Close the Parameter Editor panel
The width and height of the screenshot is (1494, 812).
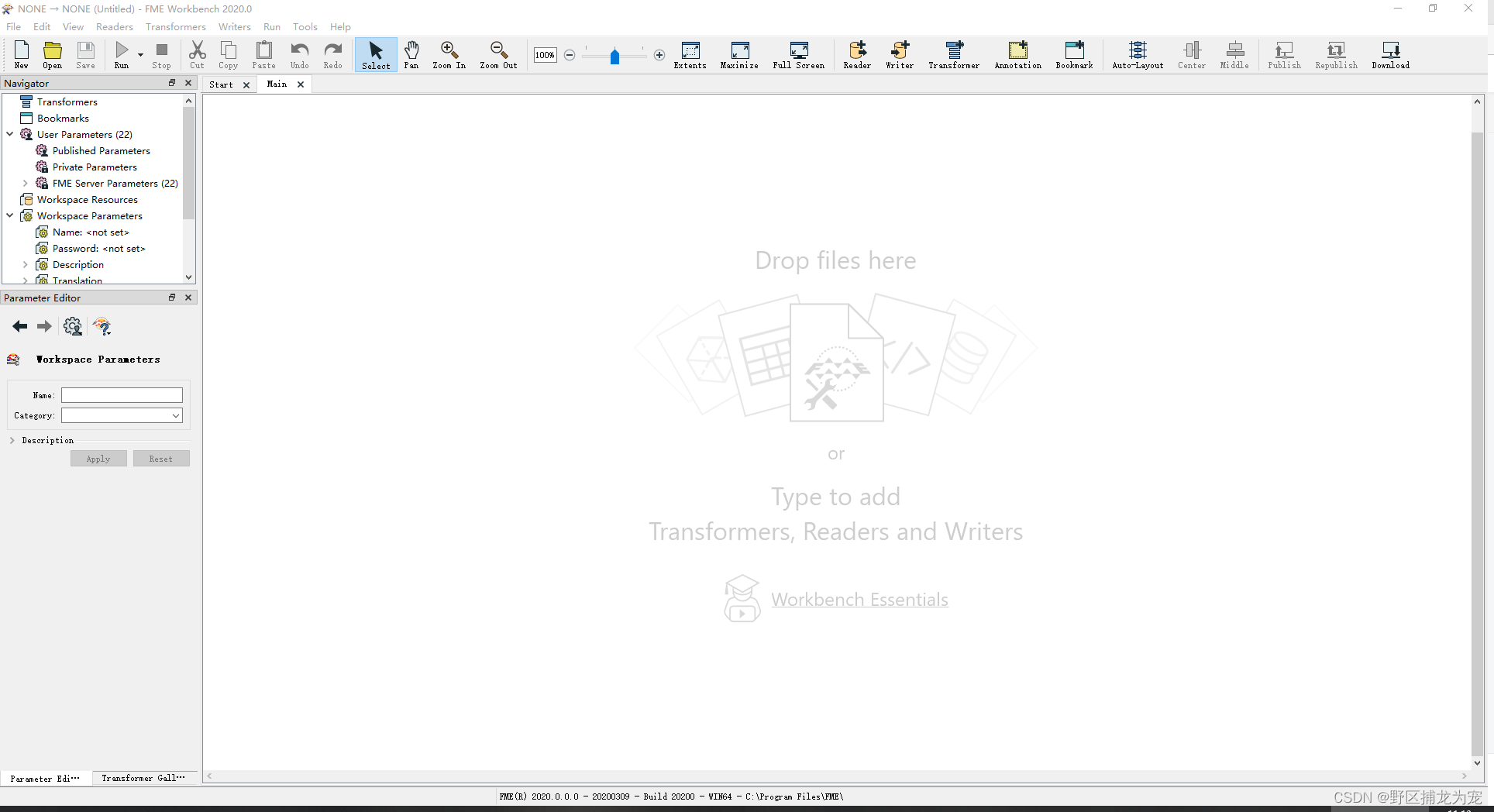click(188, 298)
